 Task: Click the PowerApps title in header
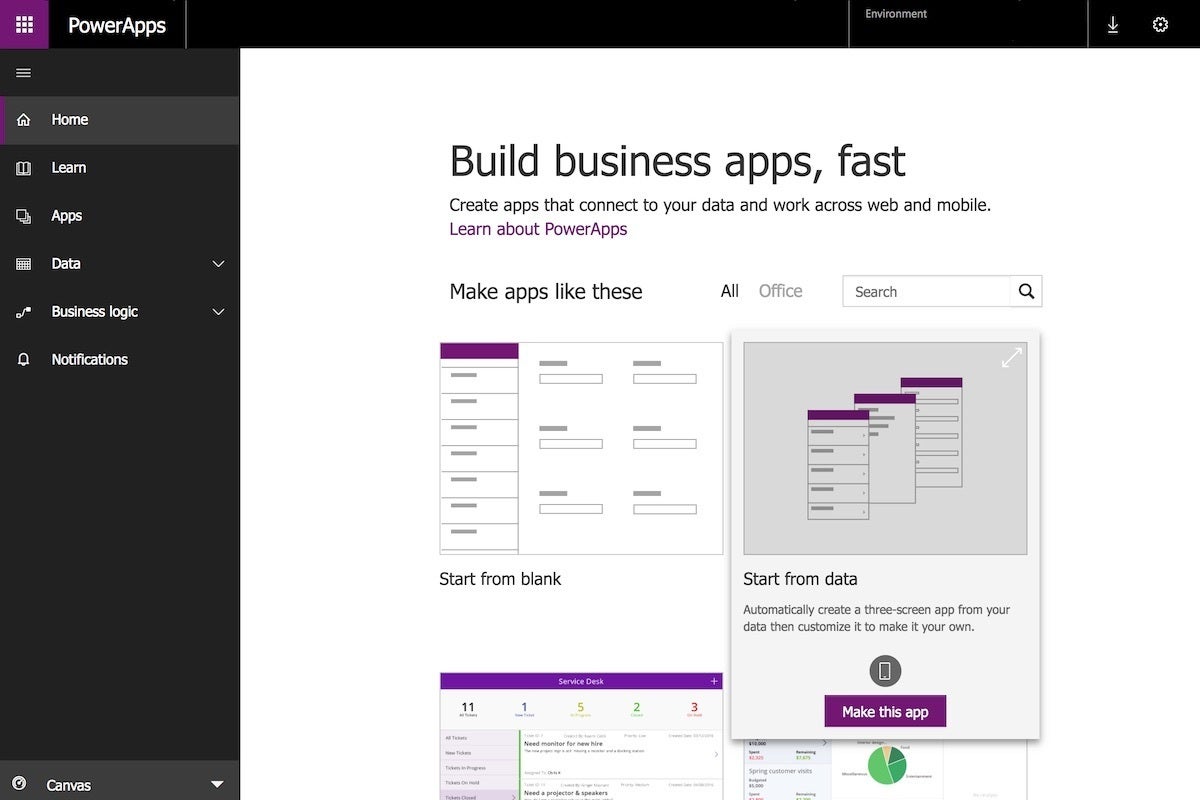pyautogui.click(x=117, y=25)
